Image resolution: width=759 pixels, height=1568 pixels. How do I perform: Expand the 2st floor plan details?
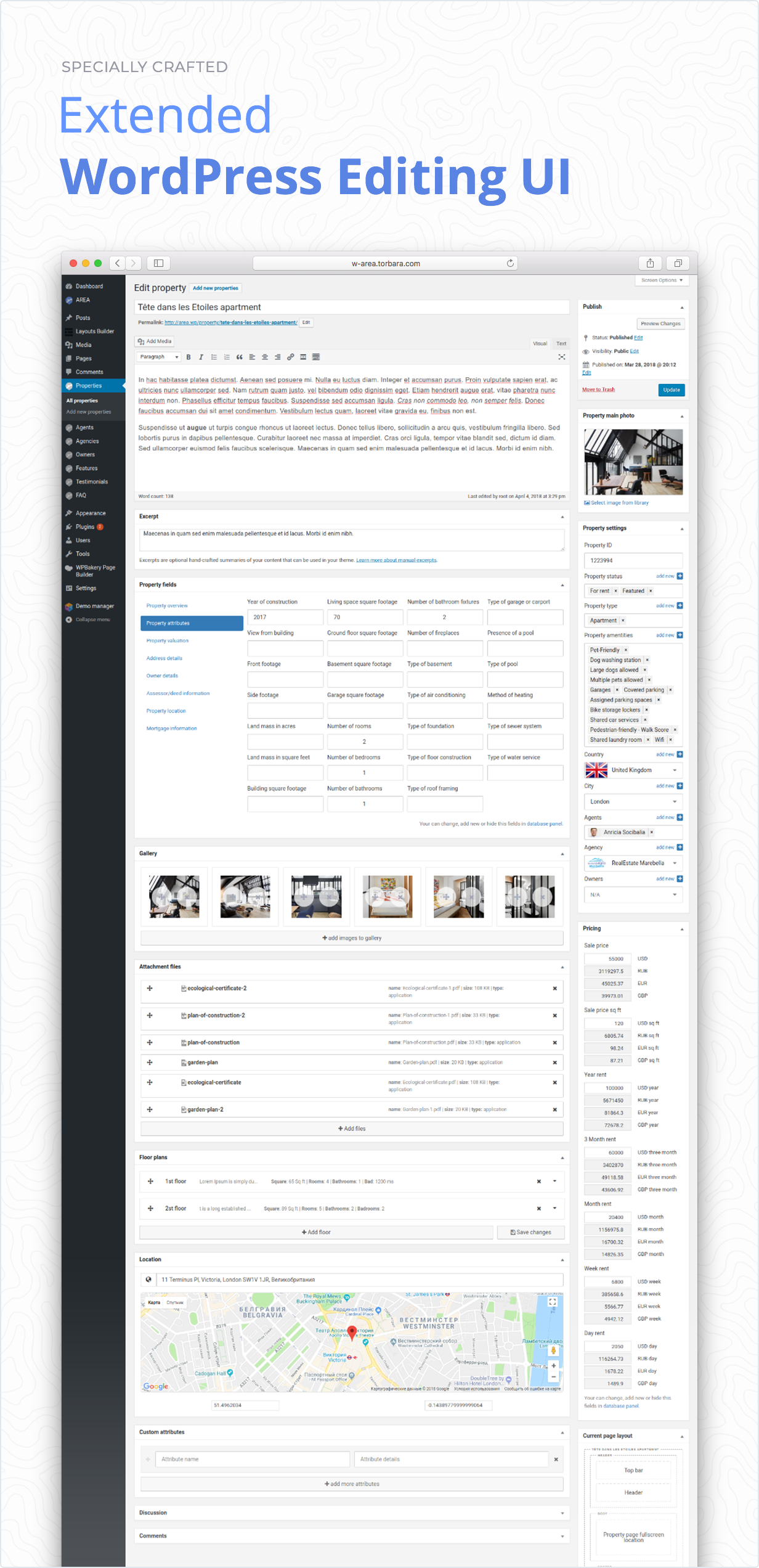554,1209
